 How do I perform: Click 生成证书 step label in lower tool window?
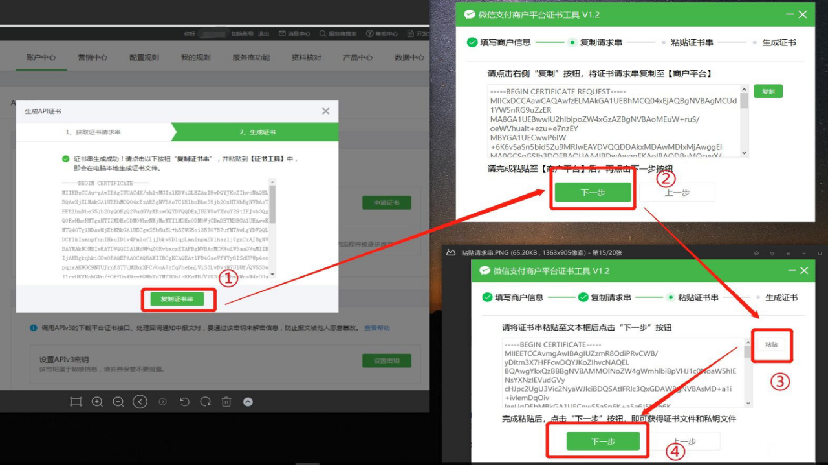tap(782, 298)
